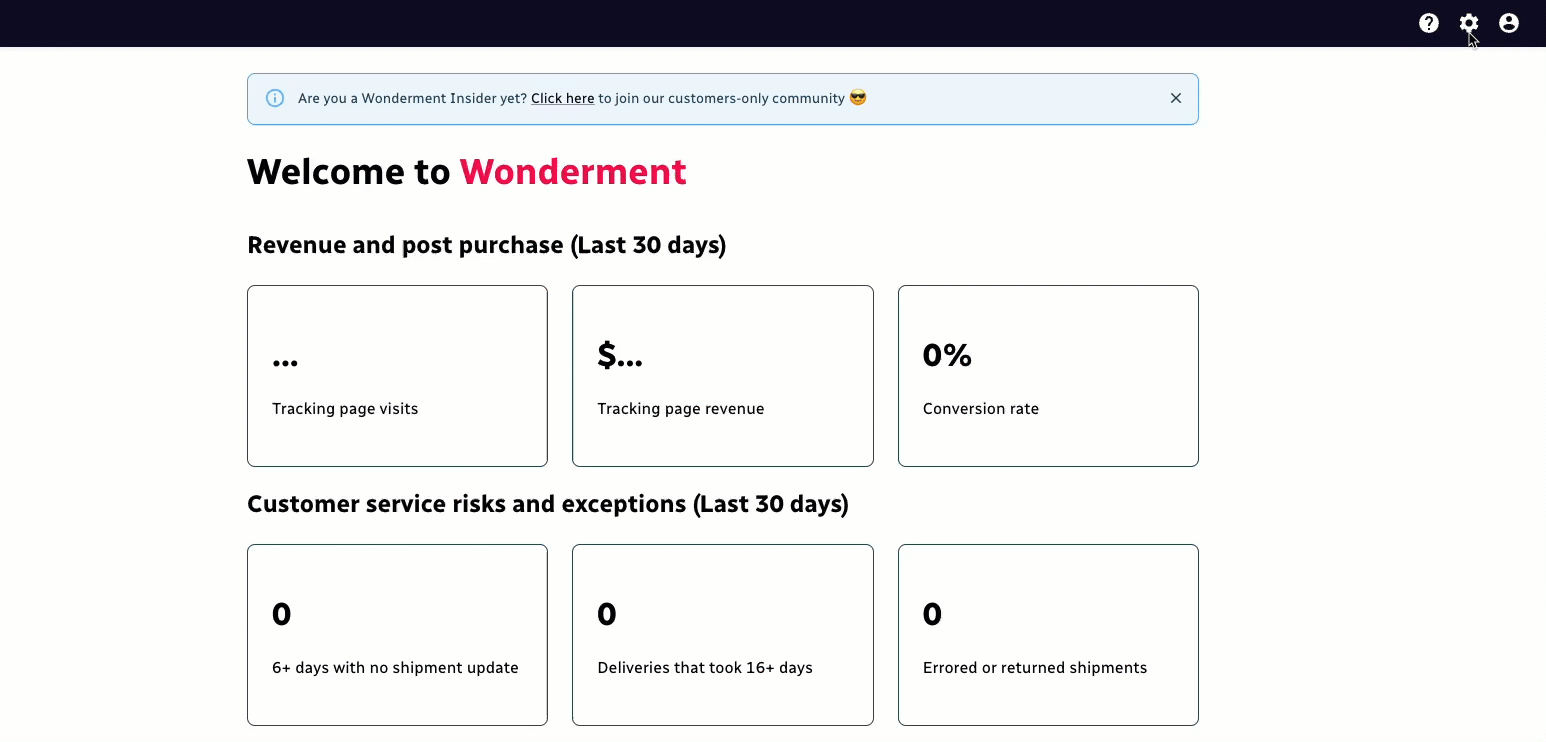This screenshot has height=742, width=1546.
Task: Open the 'Errored or returned shipments' card
Action: tap(1048, 635)
